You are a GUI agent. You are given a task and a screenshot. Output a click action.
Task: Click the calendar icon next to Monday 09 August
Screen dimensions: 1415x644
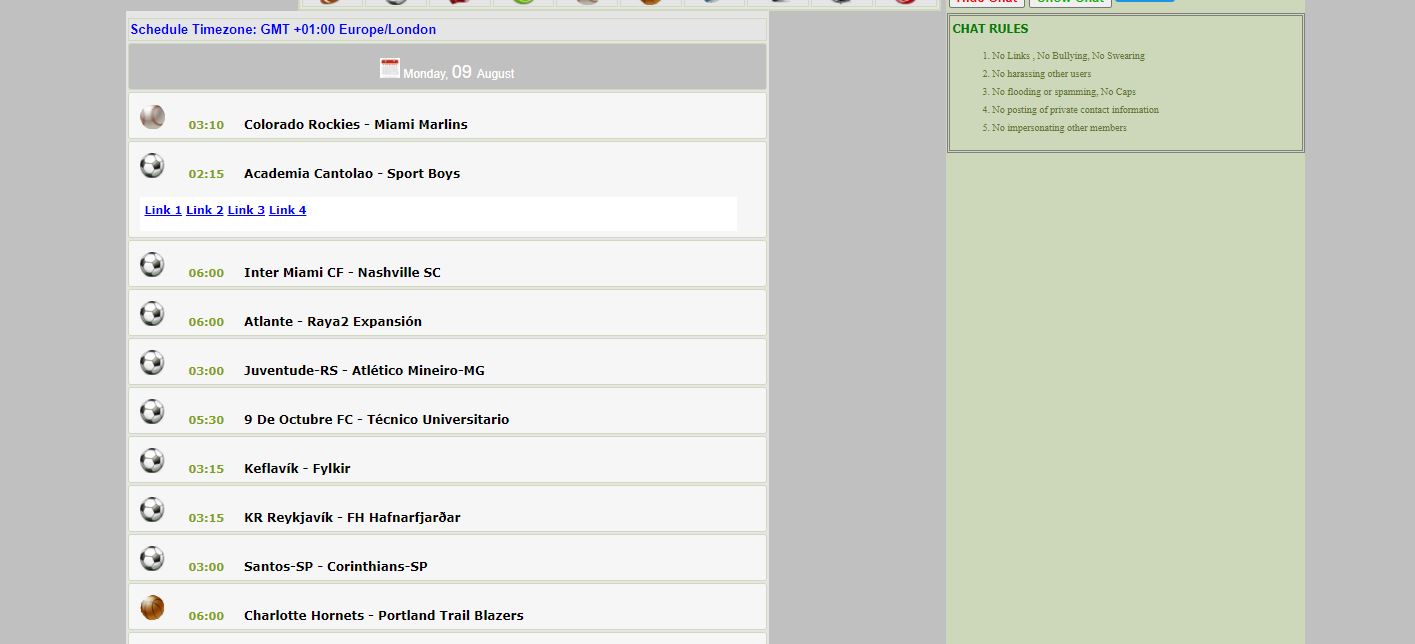[390, 68]
